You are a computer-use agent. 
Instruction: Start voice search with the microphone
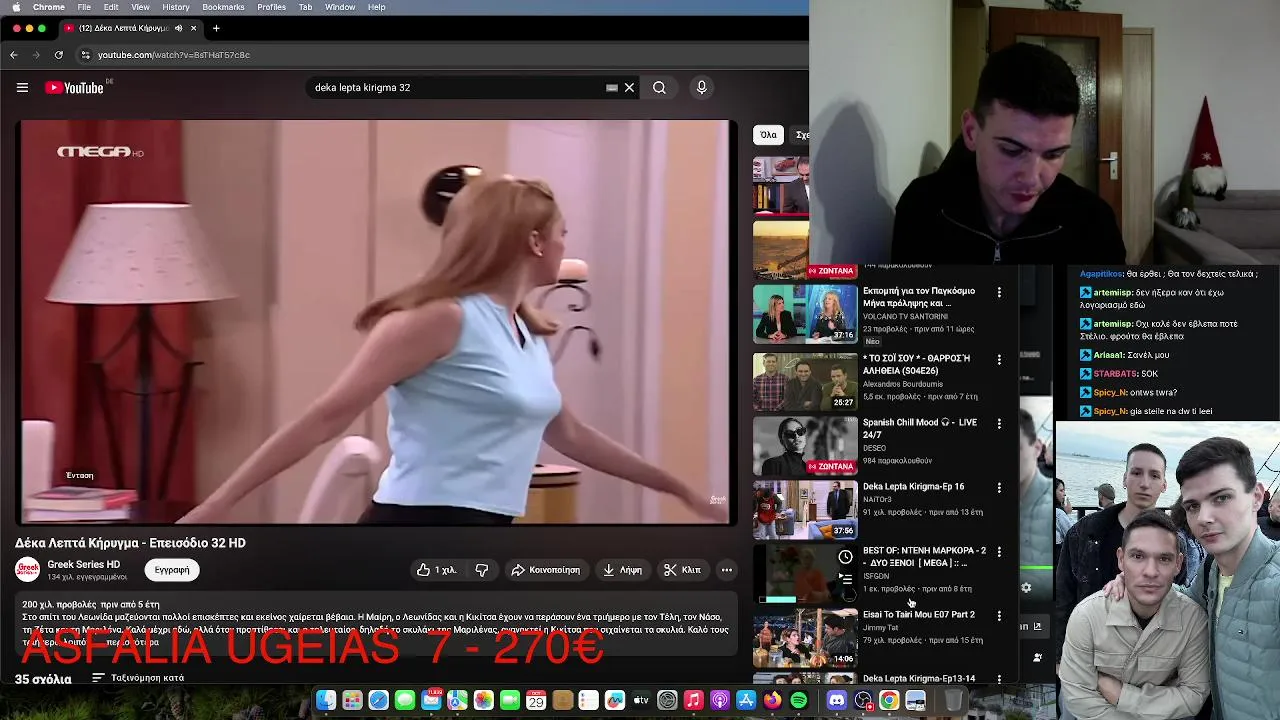701,87
